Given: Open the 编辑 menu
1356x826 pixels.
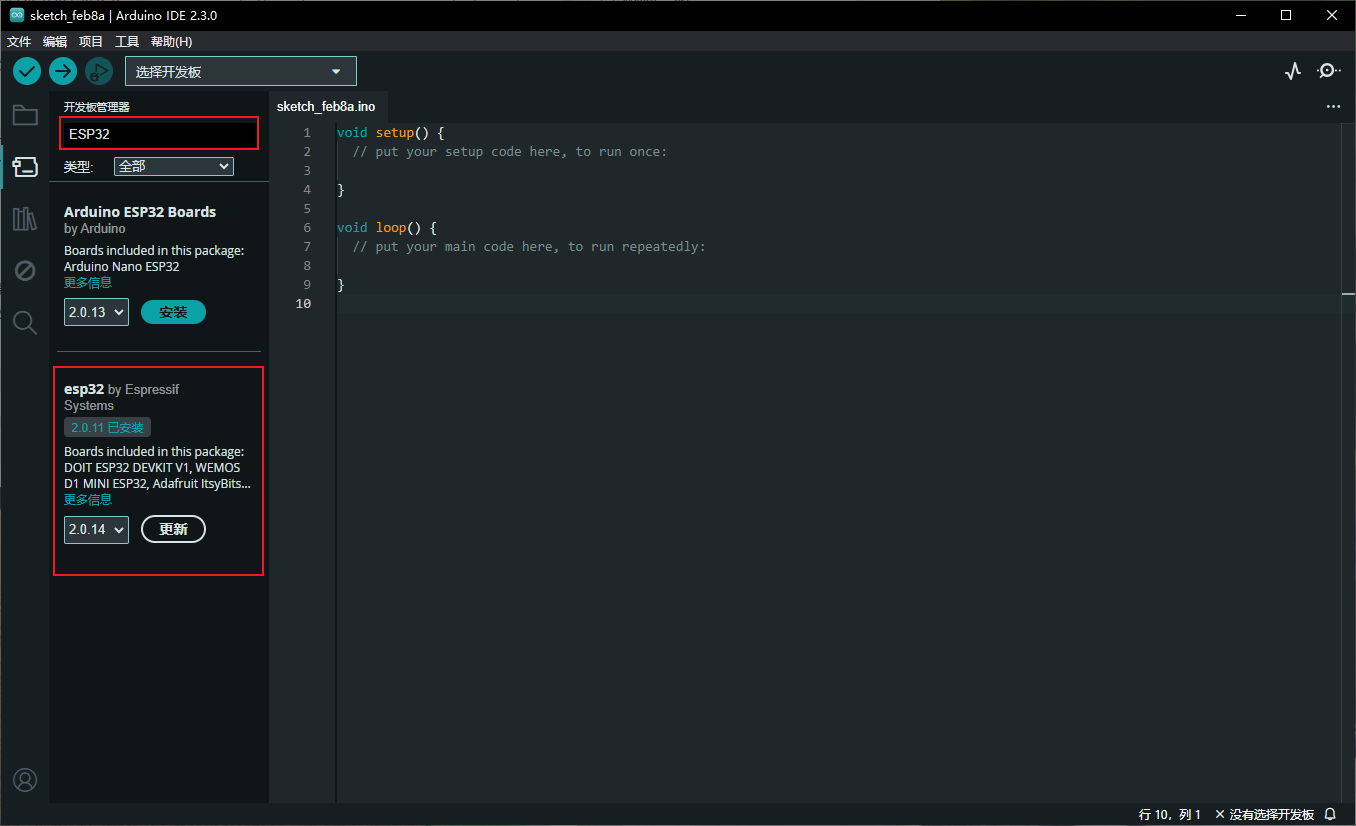Looking at the screenshot, I should 55,42.
